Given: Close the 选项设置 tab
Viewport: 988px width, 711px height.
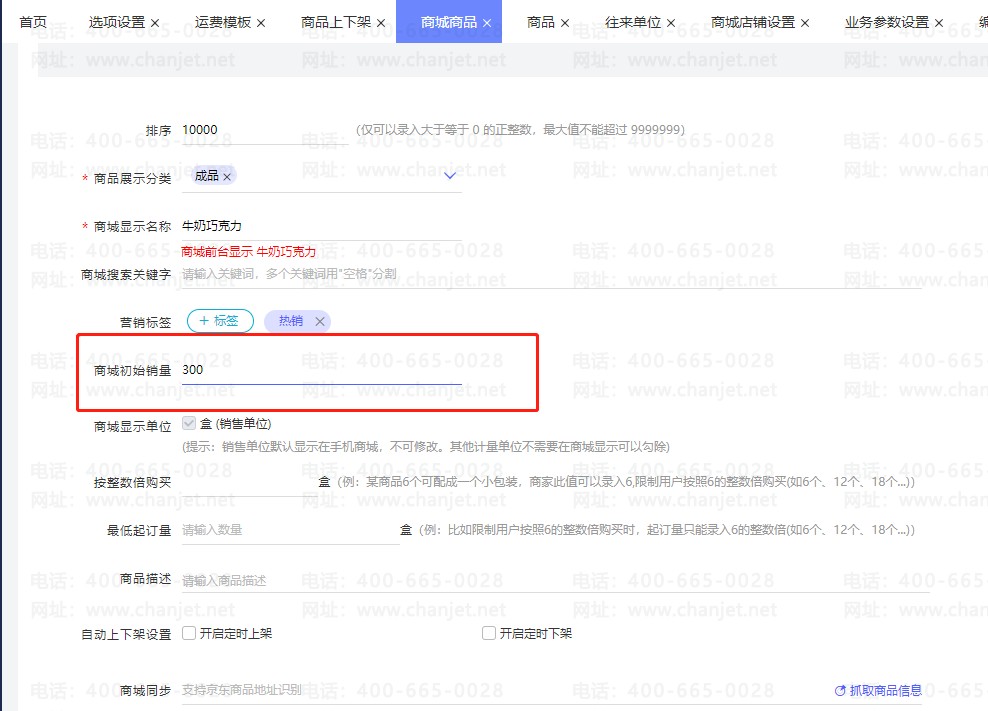Looking at the screenshot, I should point(155,22).
